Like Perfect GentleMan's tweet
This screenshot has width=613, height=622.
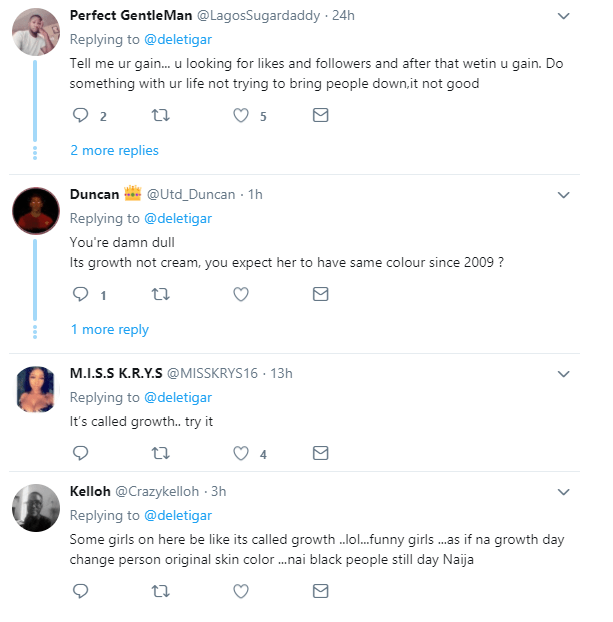(240, 116)
